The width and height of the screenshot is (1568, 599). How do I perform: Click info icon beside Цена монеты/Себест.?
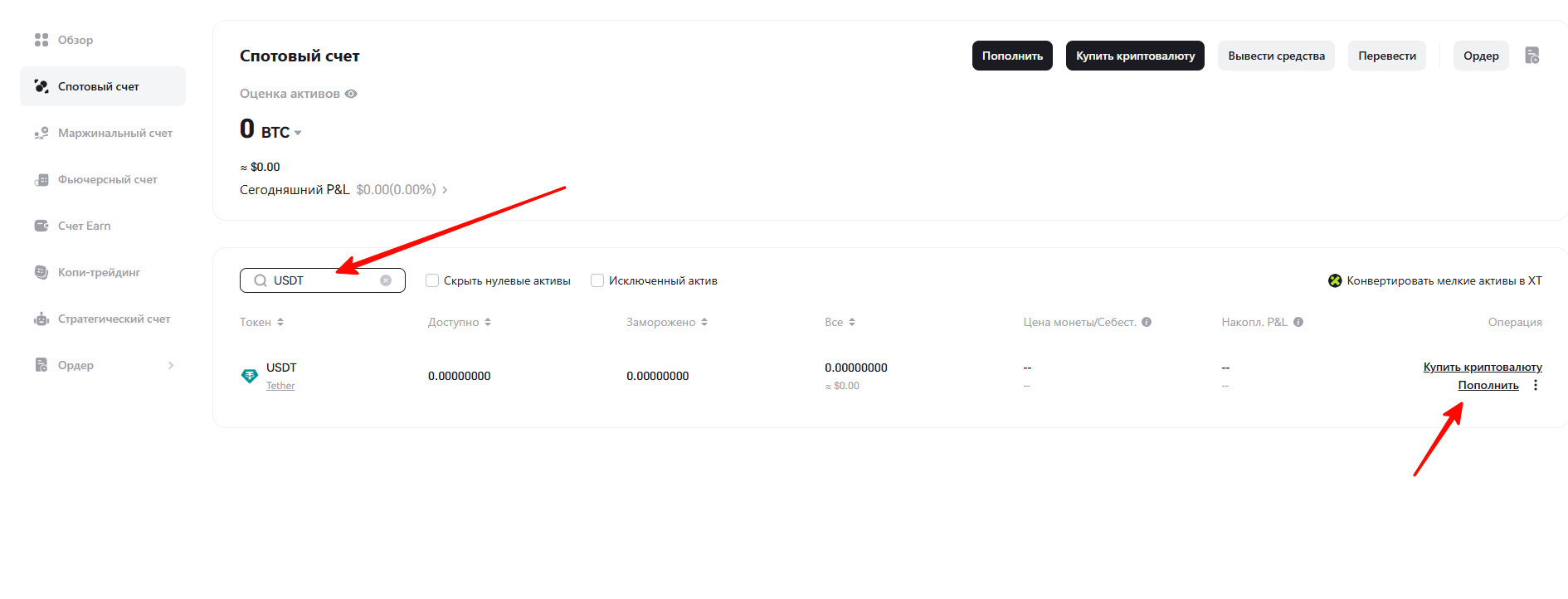click(x=1147, y=322)
